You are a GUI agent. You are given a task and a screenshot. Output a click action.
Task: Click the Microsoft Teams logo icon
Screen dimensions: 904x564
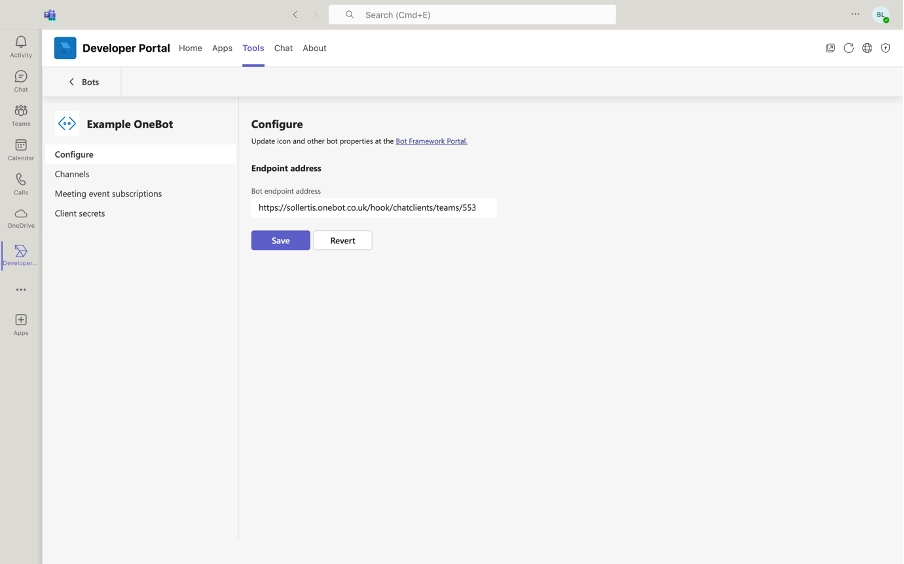pyautogui.click(x=50, y=14)
